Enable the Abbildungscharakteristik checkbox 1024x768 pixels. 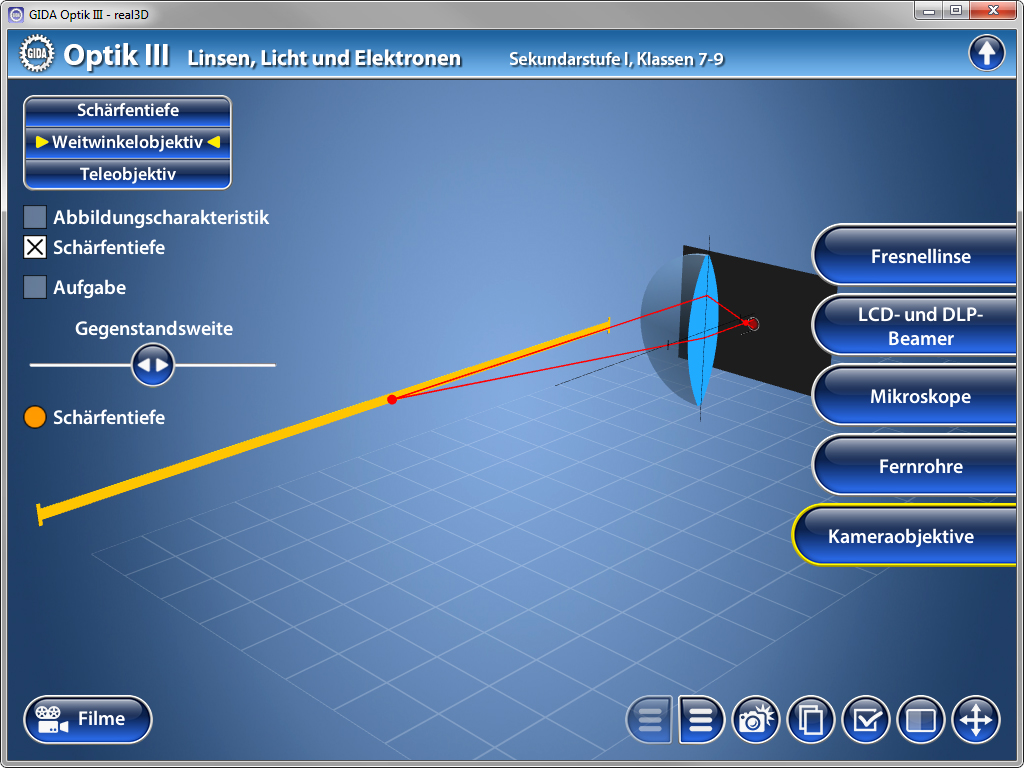(35, 217)
